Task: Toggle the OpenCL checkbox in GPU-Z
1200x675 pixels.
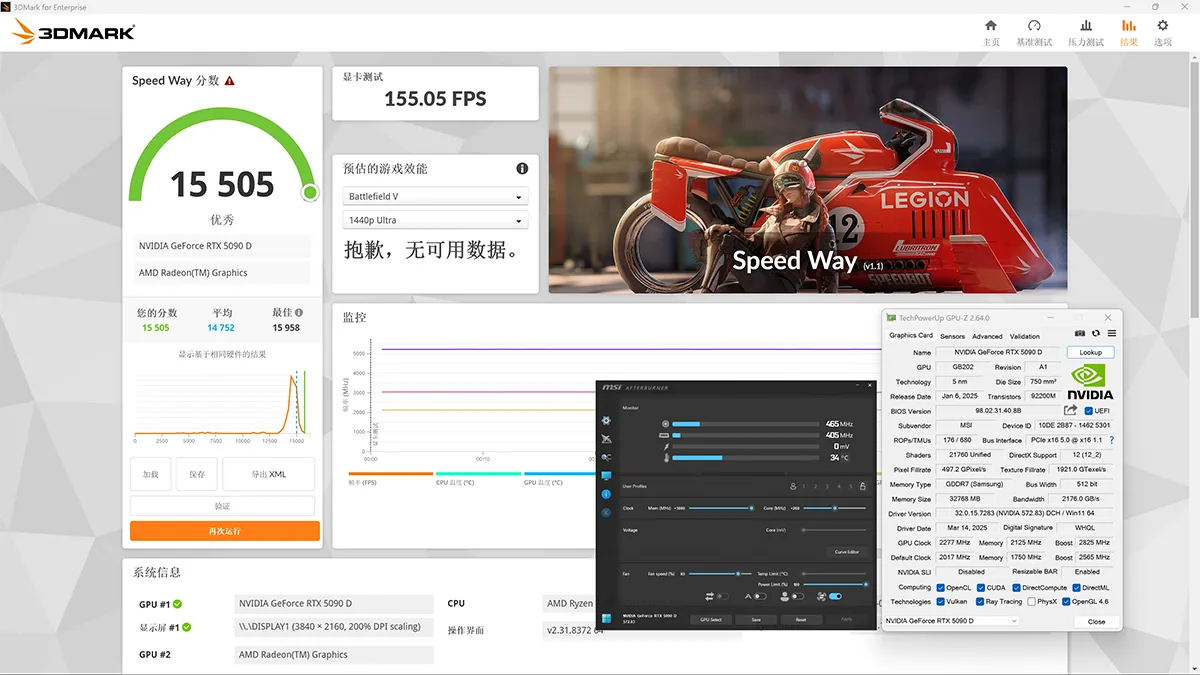Action: click(941, 588)
